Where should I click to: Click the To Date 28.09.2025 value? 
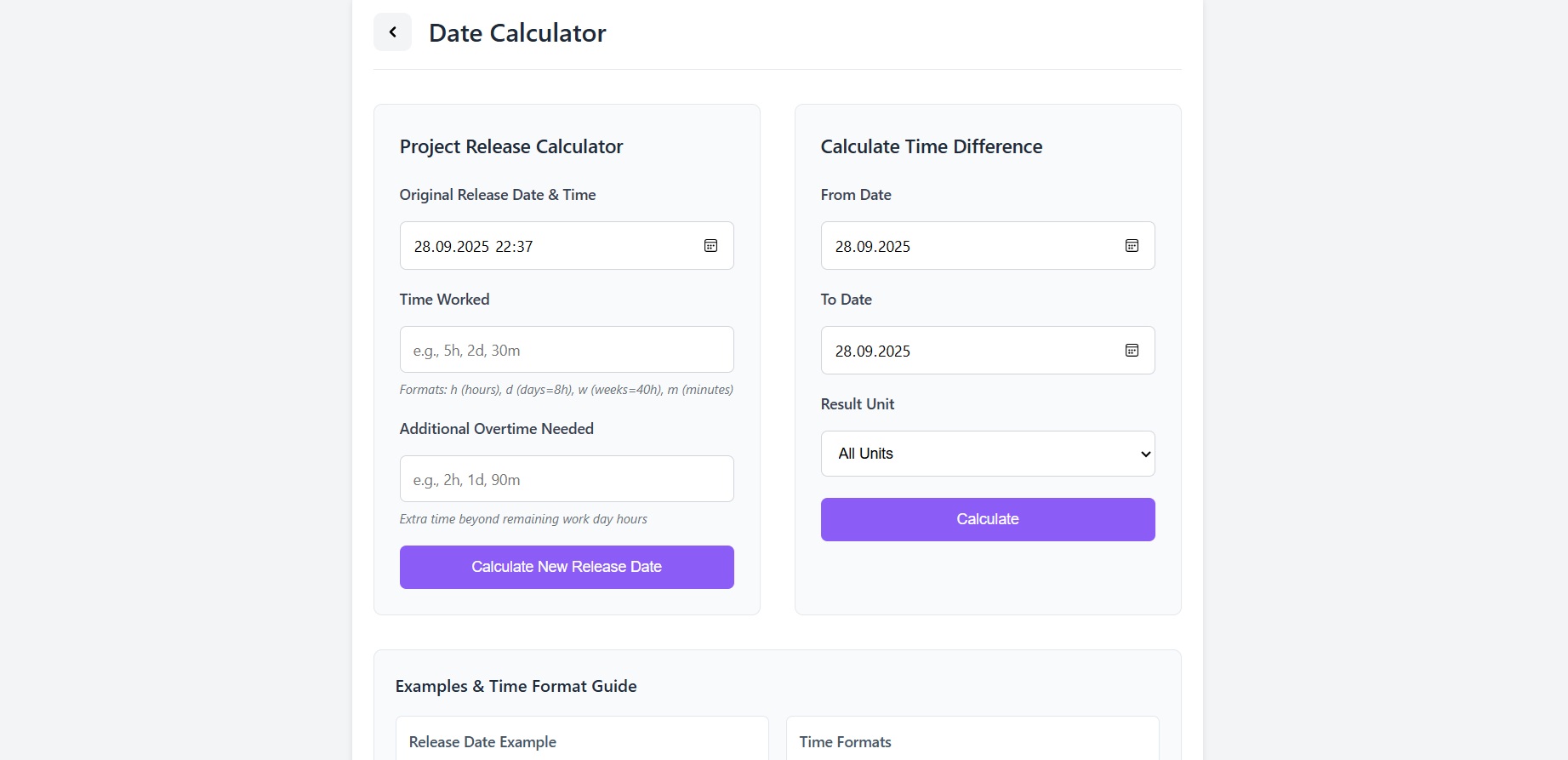(872, 351)
